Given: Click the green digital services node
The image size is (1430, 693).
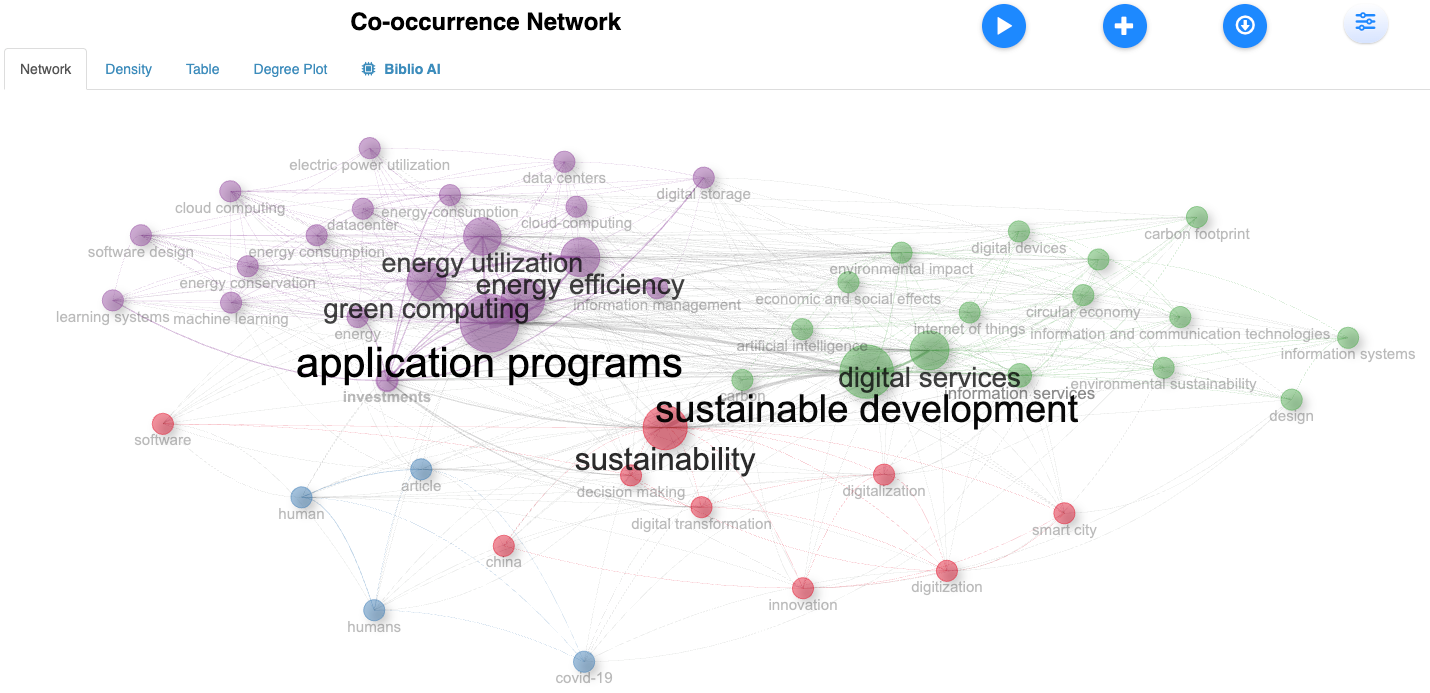Looking at the screenshot, I should pos(866,372).
